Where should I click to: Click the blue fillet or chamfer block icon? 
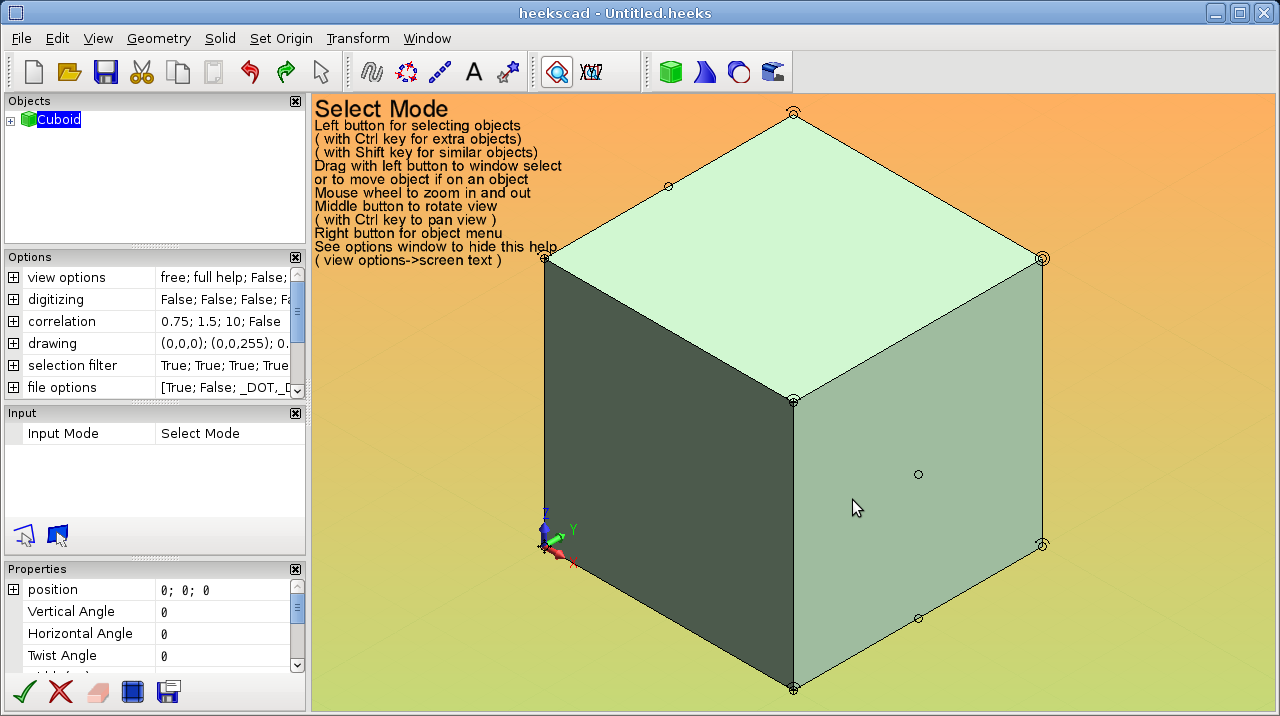(x=773, y=72)
